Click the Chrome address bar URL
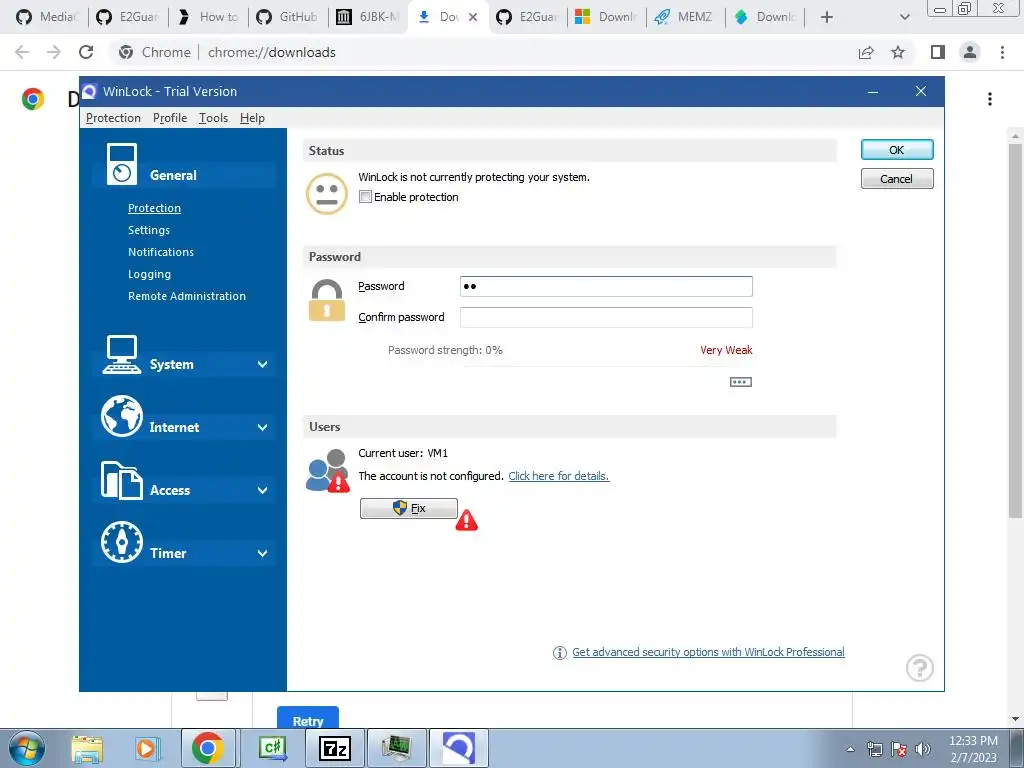This screenshot has height=768, width=1024. coord(272,52)
